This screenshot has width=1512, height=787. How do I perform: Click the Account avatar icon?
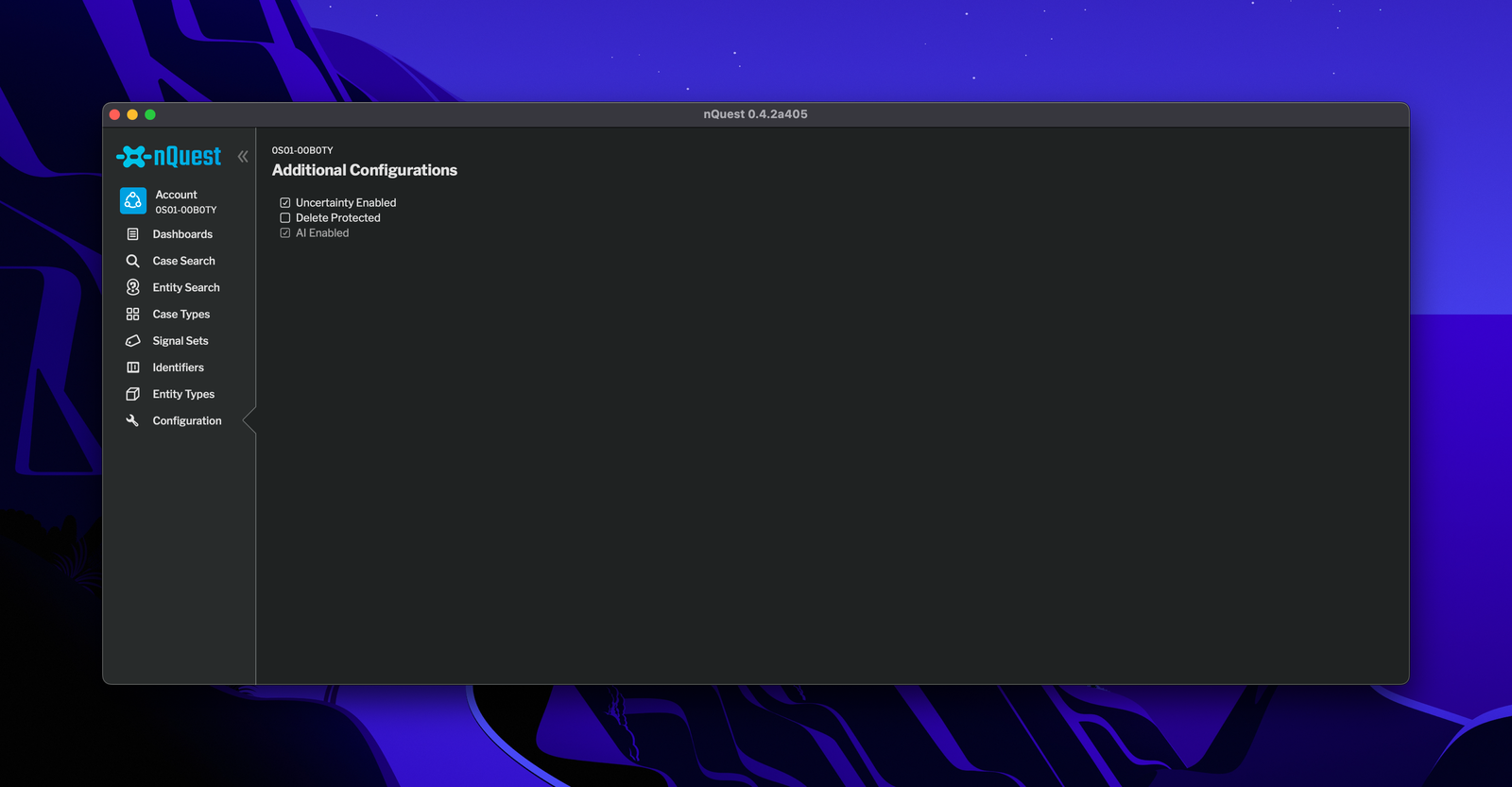(133, 200)
